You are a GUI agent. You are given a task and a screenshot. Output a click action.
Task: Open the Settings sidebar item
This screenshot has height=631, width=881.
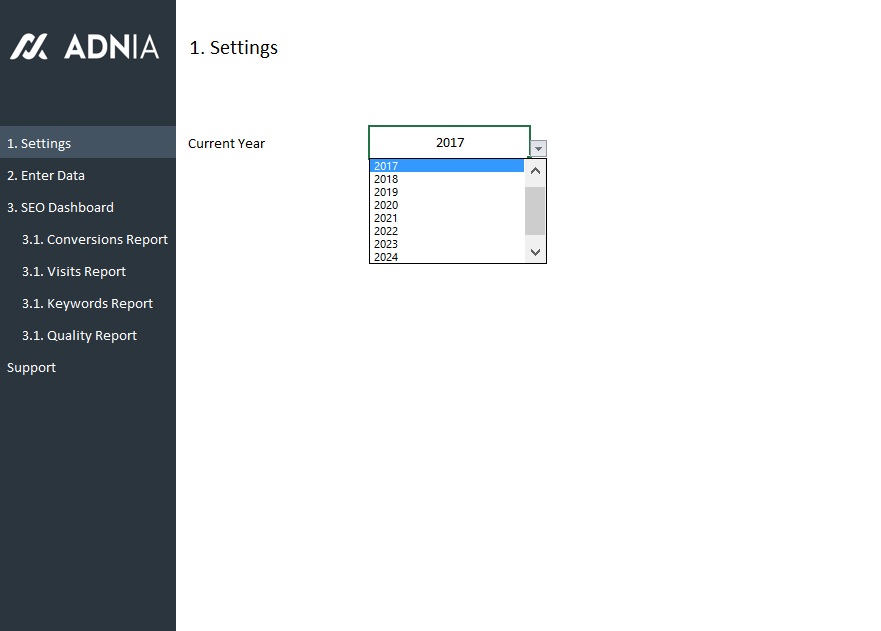tap(39, 143)
